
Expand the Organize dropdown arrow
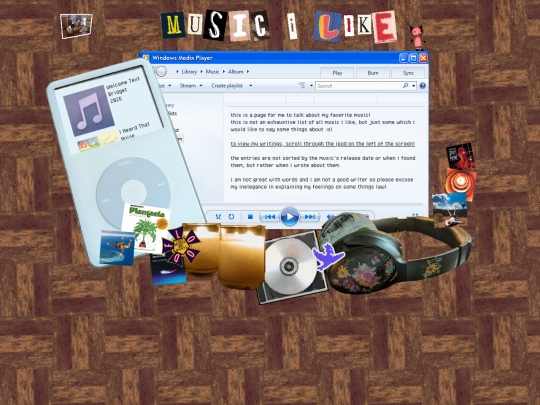[170, 85]
